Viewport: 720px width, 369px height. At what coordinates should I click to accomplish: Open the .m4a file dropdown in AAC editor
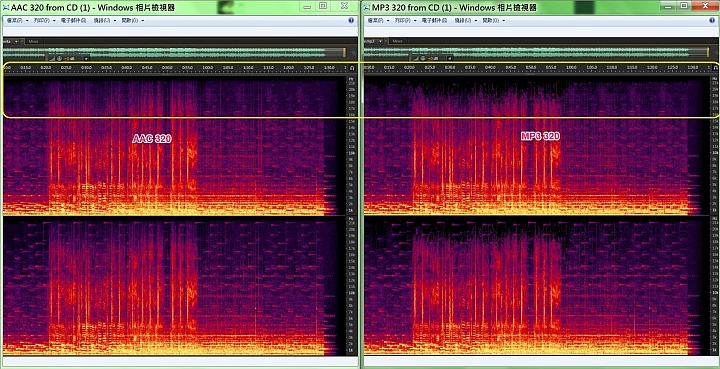[x=17, y=41]
